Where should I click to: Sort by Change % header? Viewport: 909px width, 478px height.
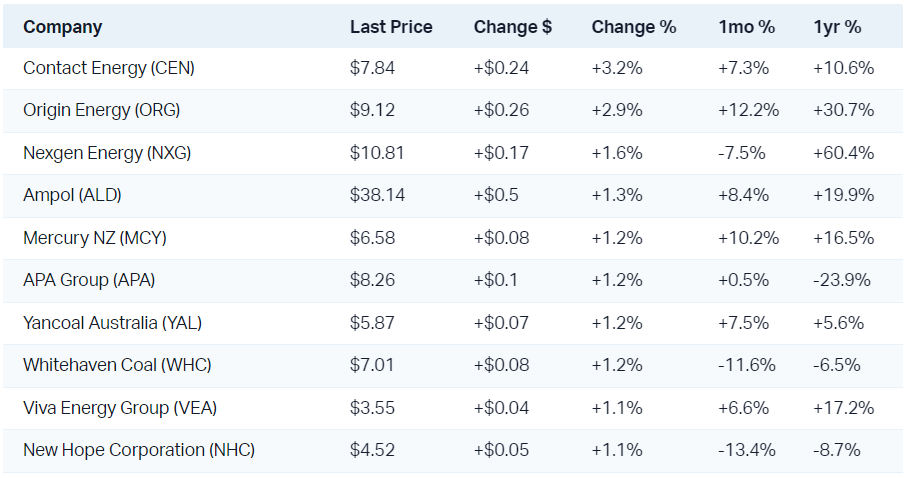pos(633,27)
